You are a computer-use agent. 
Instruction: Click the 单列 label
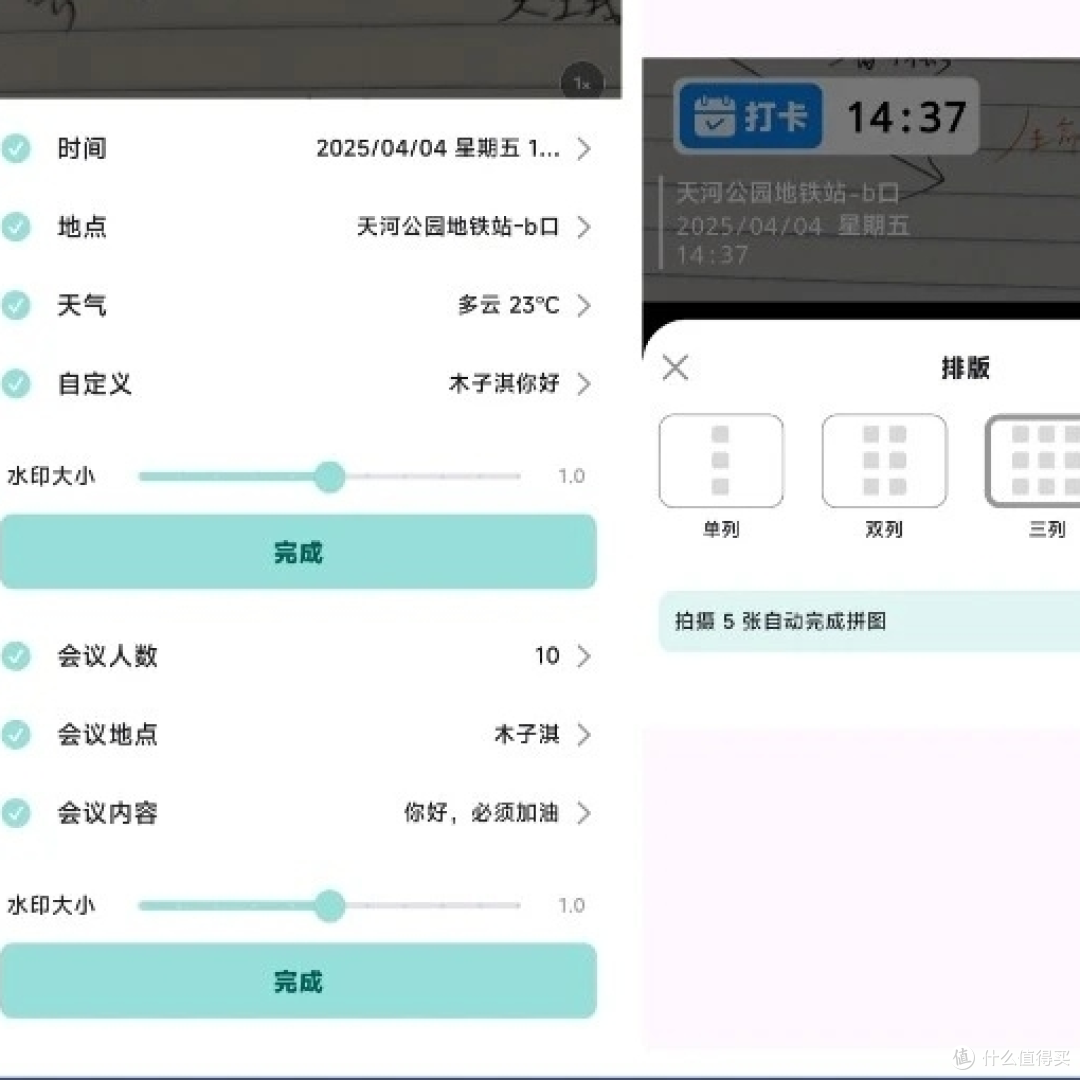click(x=720, y=530)
